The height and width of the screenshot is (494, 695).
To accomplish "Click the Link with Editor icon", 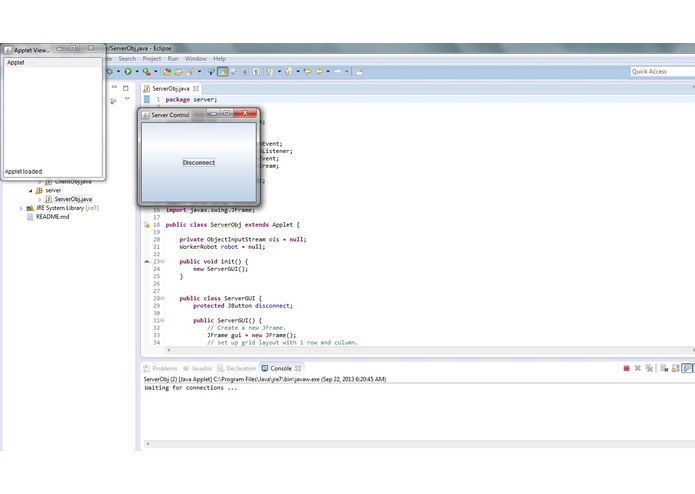I will point(113,101).
